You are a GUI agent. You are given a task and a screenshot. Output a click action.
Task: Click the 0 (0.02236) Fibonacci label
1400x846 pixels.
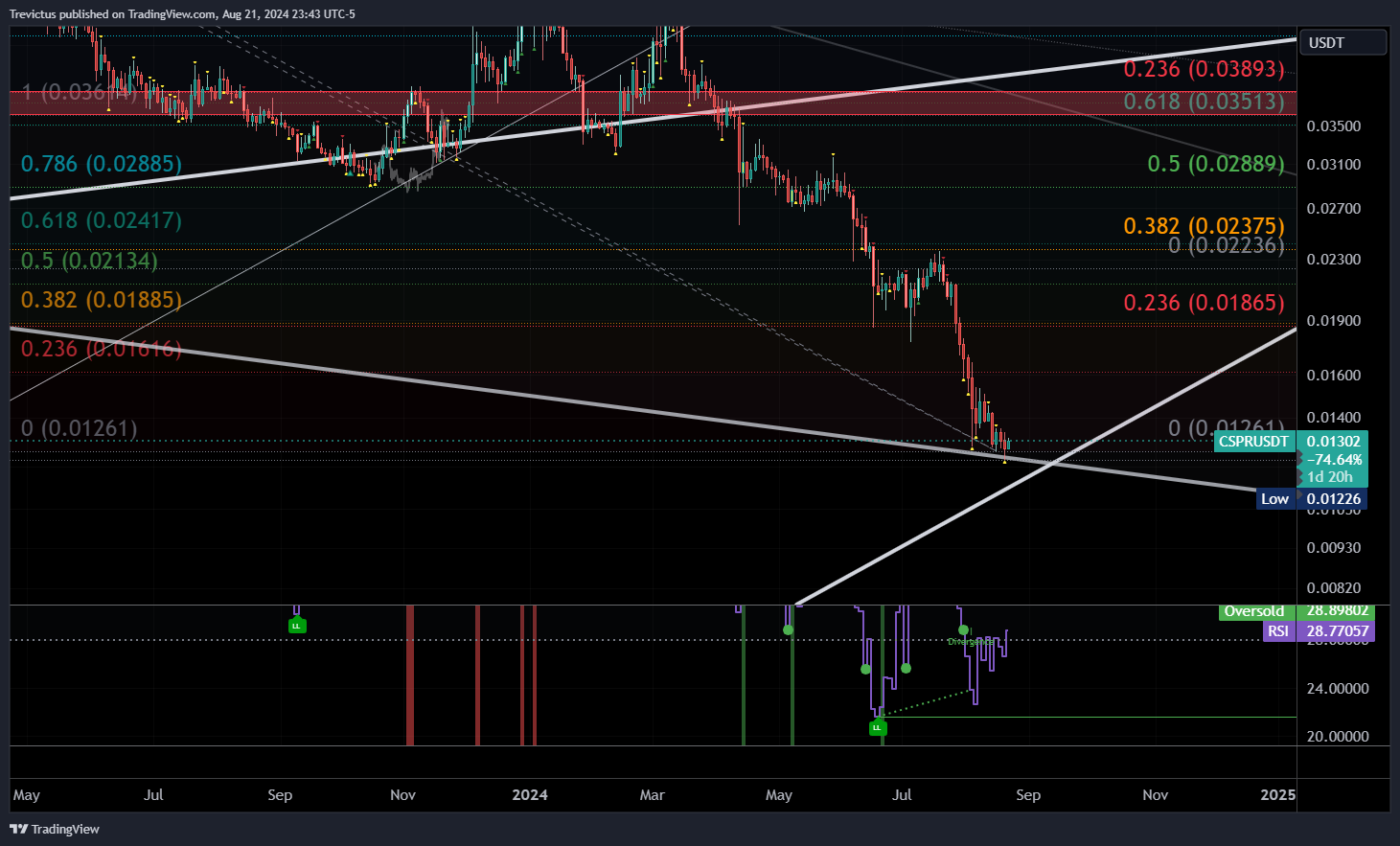click(1227, 245)
